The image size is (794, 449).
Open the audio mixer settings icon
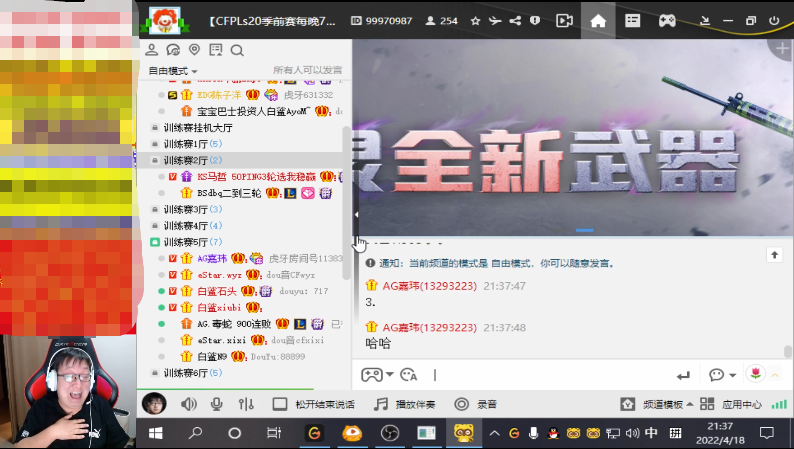pyautogui.click(x=246, y=404)
